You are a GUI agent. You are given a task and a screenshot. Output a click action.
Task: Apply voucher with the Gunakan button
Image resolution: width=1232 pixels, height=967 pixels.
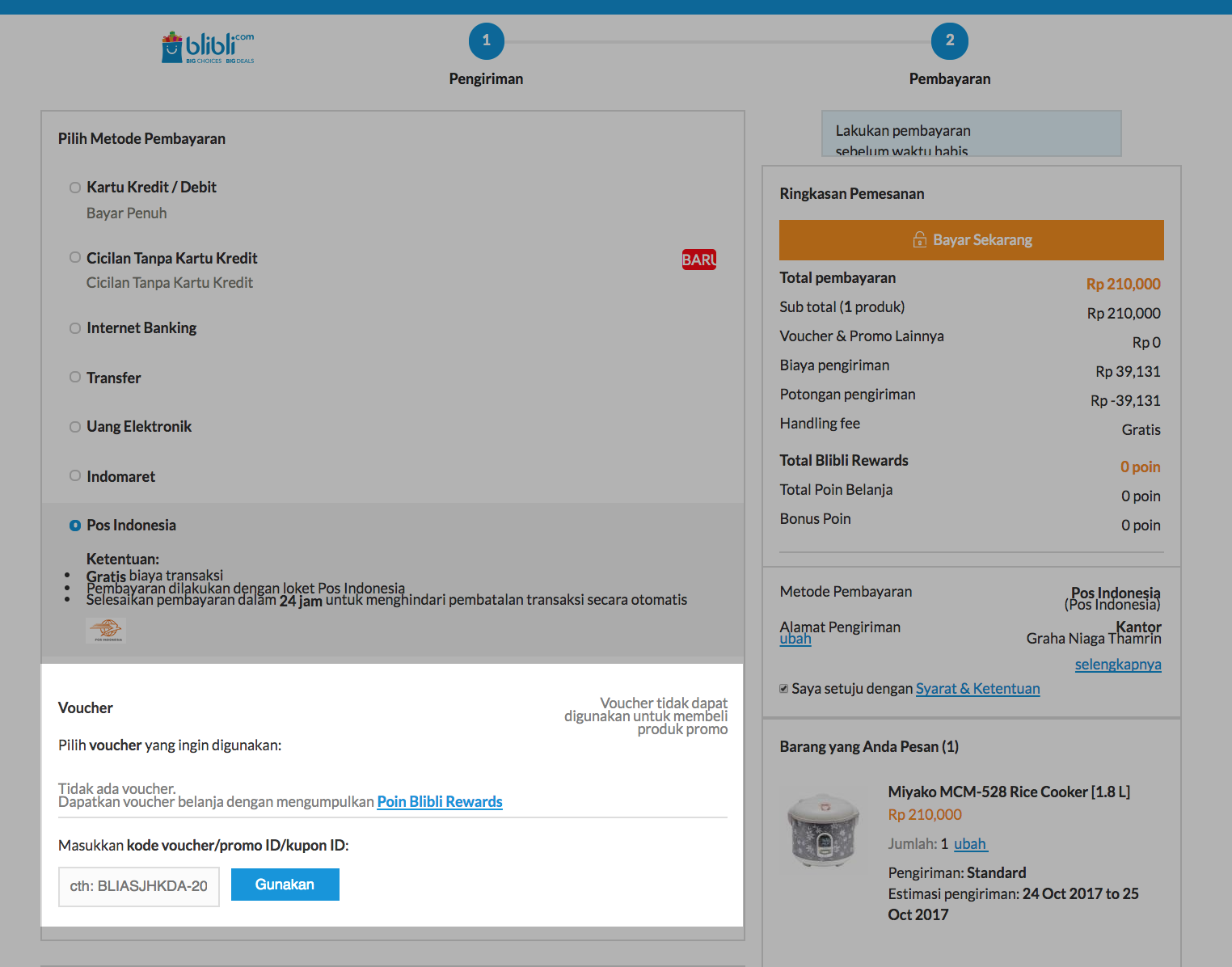(x=285, y=885)
